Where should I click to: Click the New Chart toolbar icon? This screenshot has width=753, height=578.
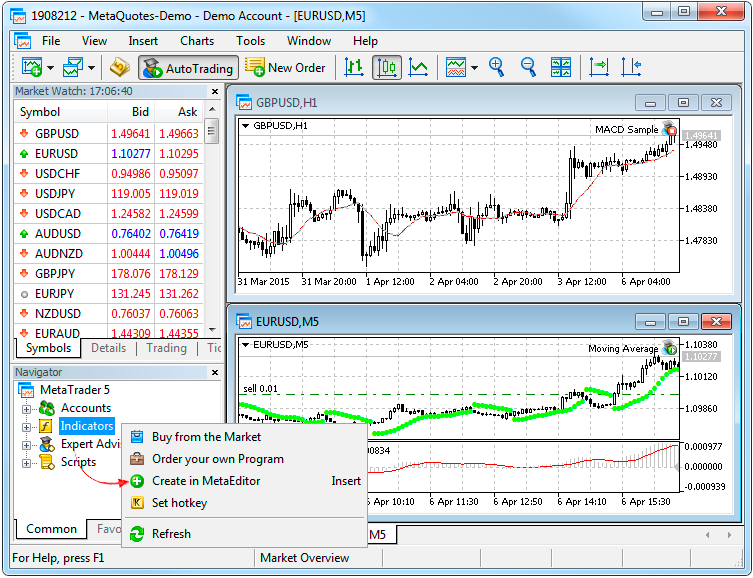(32, 67)
